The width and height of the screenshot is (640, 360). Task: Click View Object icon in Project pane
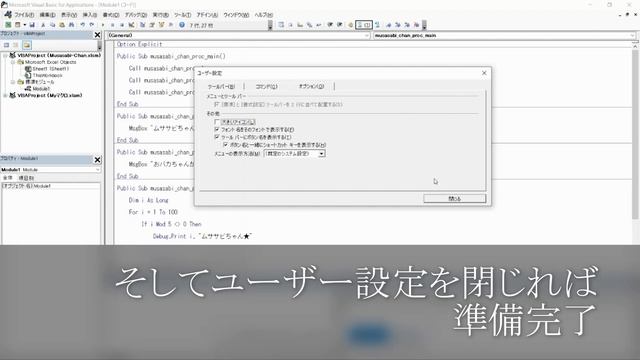[x=16, y=45]
